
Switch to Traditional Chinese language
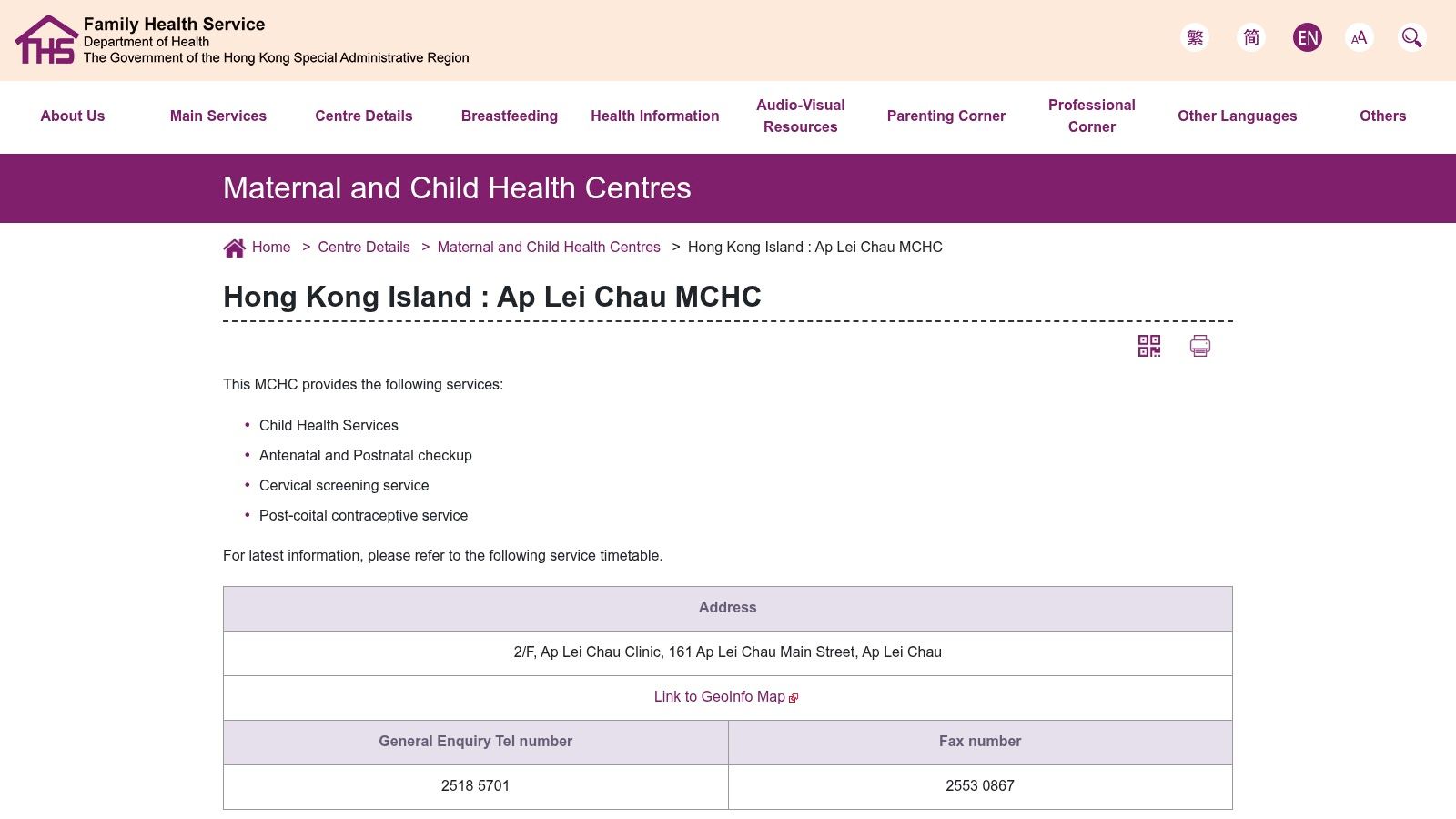pyautogui.click(x=1195, y=37)
